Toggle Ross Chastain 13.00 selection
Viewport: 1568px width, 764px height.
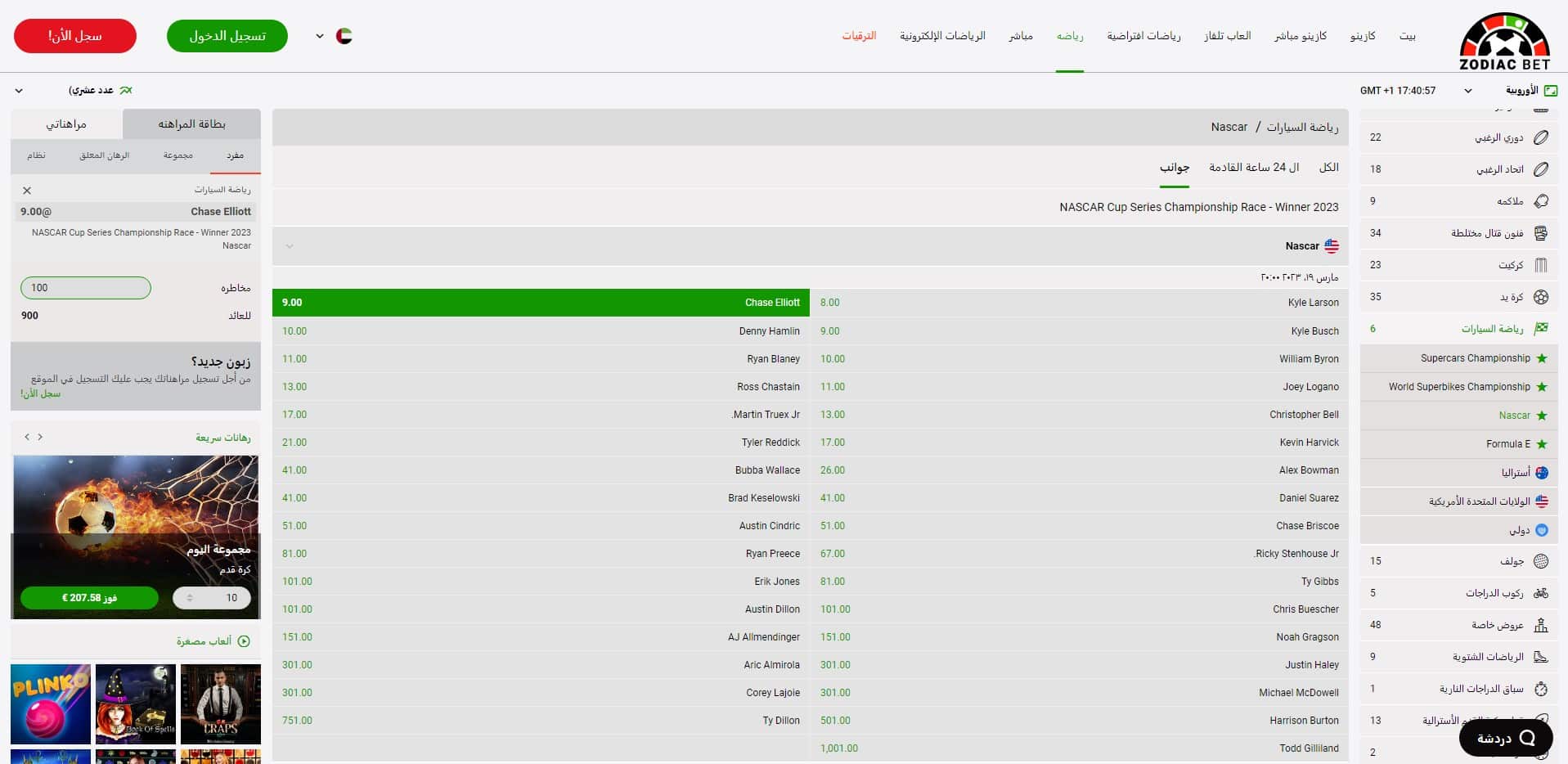[541, 387]
